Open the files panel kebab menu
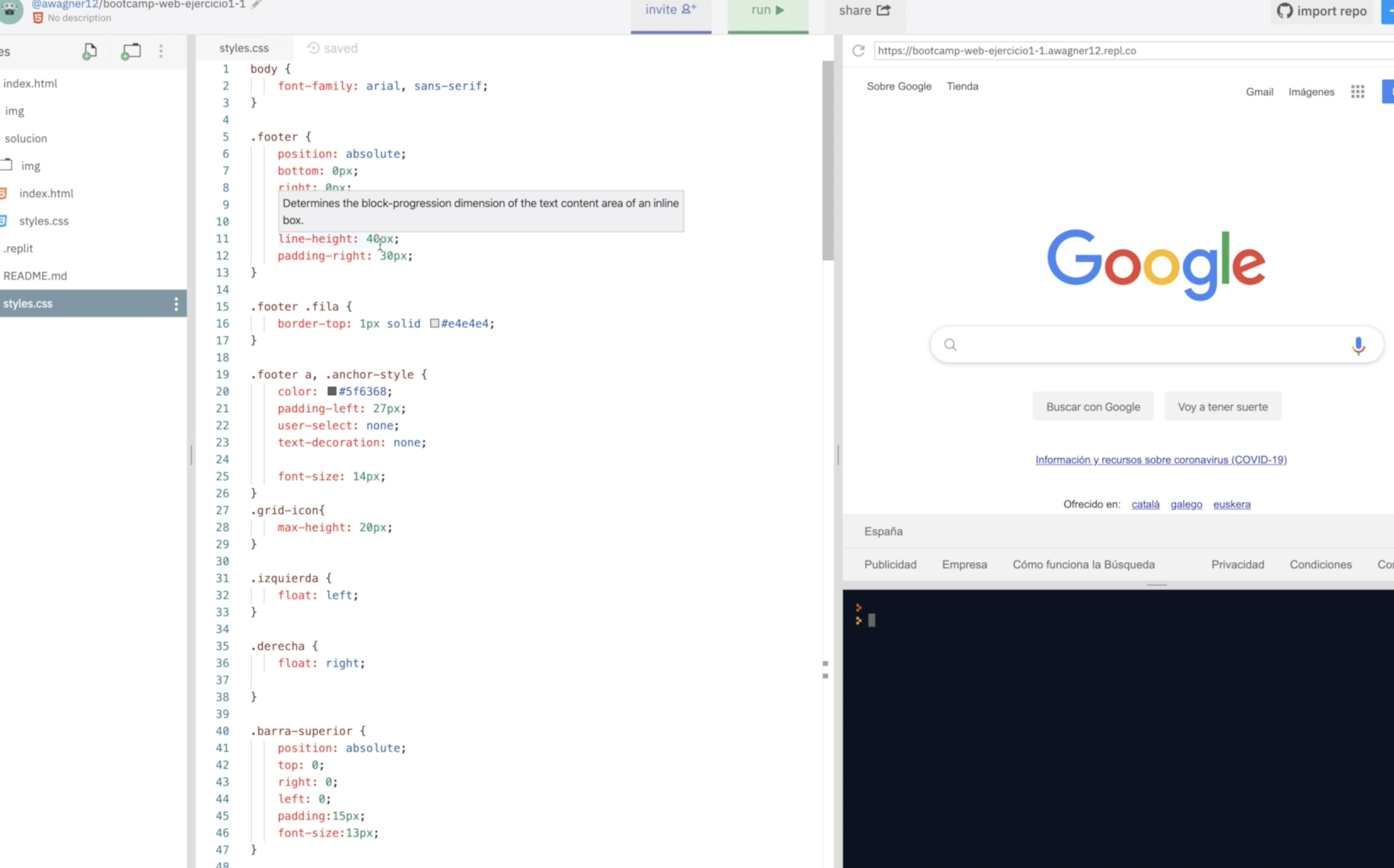This screenshot has width=1394, height=868. (161, 51)
